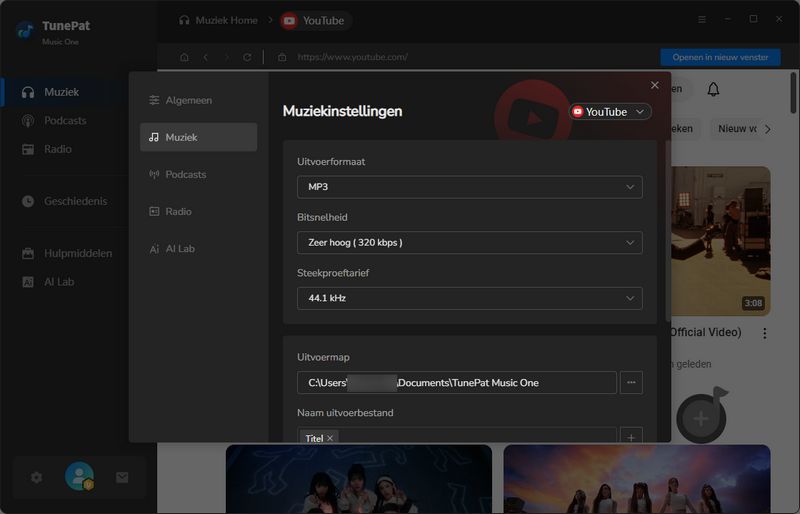The width and height of the screenshot is (800, 514).
Task: Expand the Uitvoerformaat MP3 dropdown
Action: (x=469, y=187)
